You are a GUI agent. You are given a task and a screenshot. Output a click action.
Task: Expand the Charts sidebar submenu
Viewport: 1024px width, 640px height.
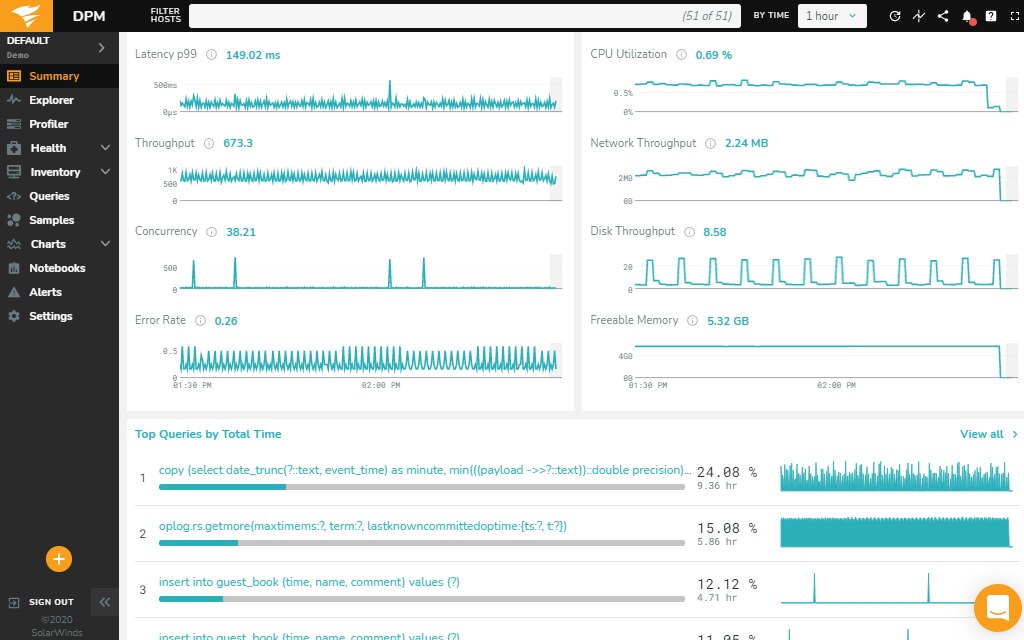(106, 244)
